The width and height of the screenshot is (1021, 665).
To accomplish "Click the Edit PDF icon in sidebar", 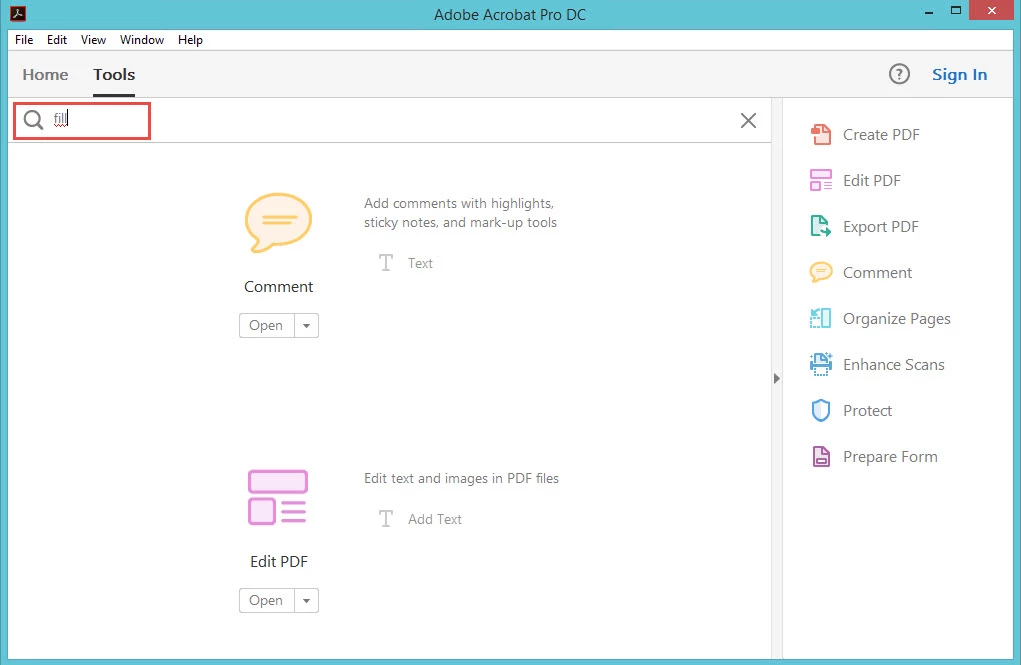I will coord(820,180).
